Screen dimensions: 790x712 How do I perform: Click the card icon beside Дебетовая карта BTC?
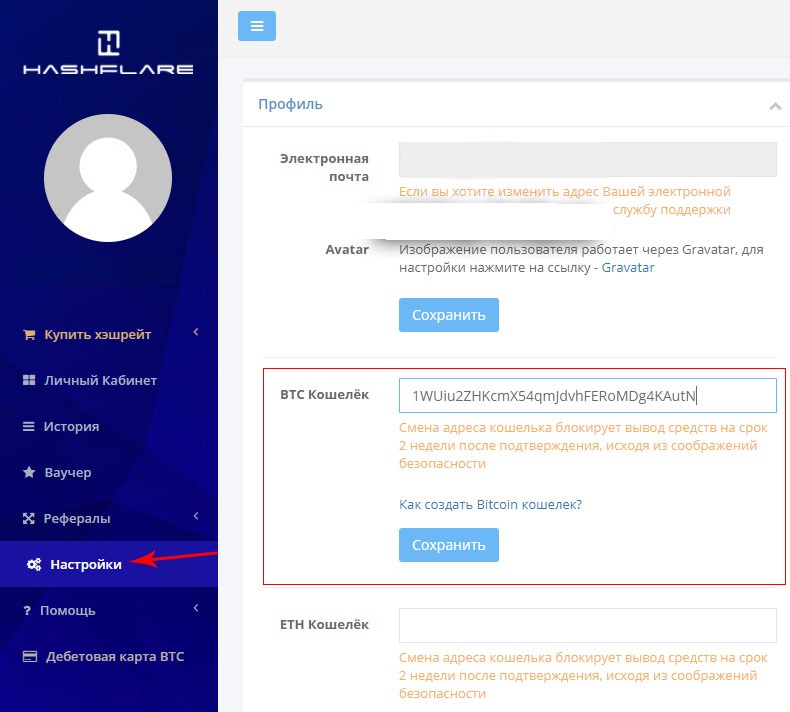click(x=30, y=657)
